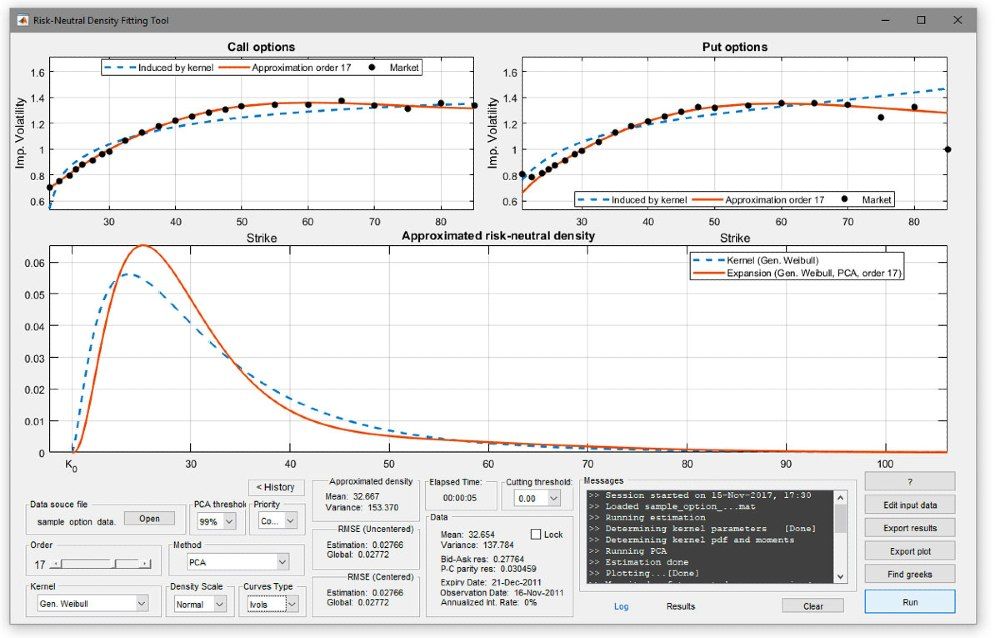This screenshot has height=638, width=1000.
Task: Export the current plot
Action: coord(909,551)
